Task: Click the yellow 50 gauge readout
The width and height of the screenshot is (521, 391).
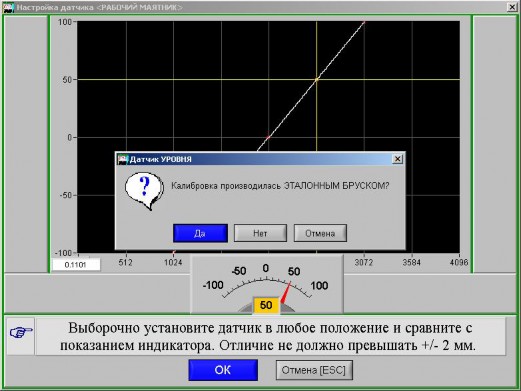Action: click(266, 305)
